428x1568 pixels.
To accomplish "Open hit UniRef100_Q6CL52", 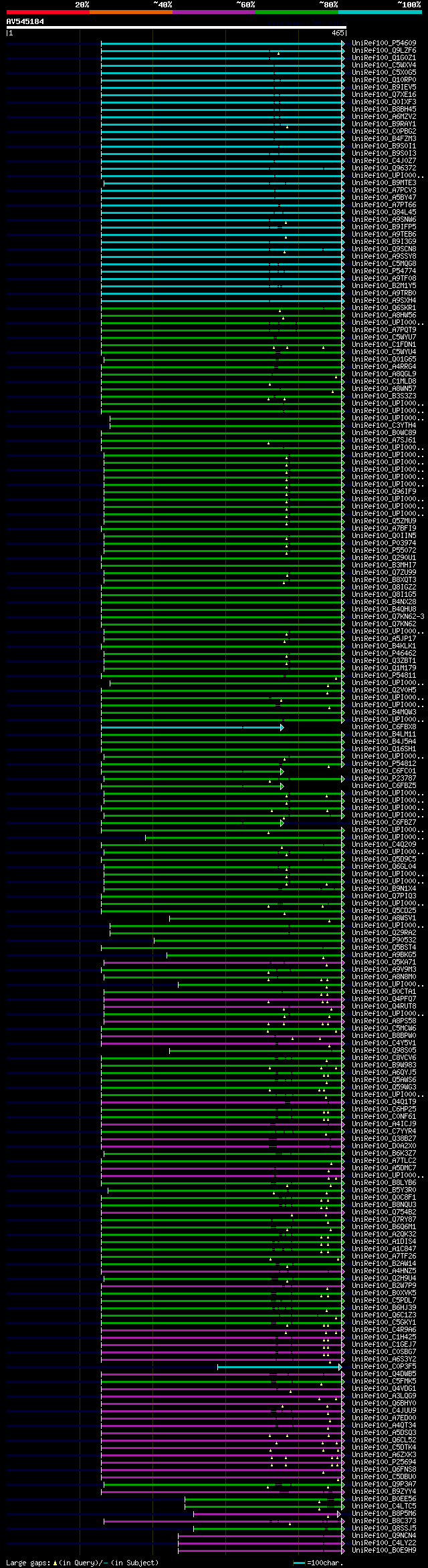I will coord(384,1440).
